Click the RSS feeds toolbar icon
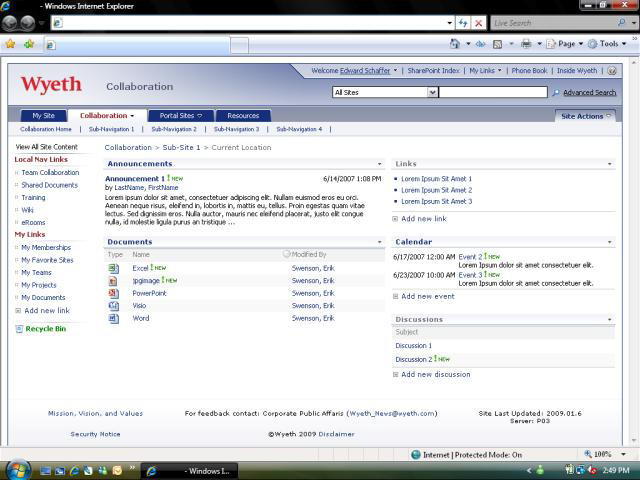Viewport: 640px width, 480px height. tap(497, 44)
